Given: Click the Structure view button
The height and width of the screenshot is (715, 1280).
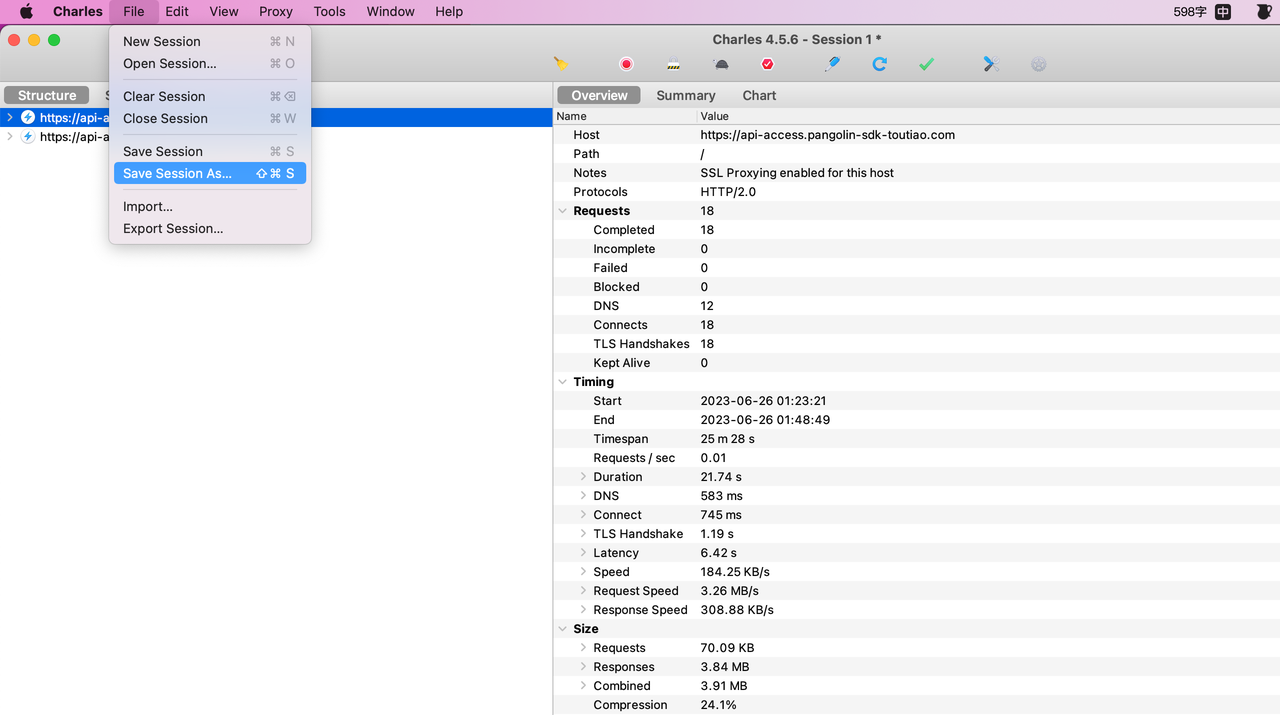Looking at the screenshot, I should point(47,96).
